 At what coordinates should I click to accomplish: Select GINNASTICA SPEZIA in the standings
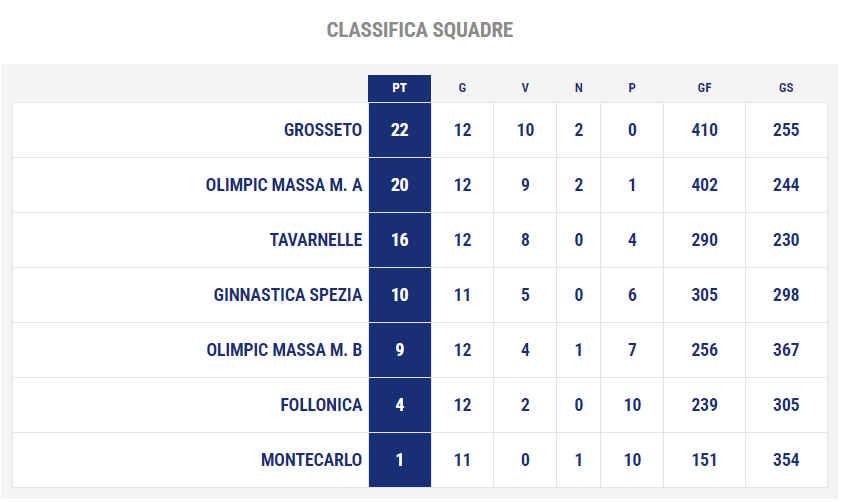pyautogui.click(x=288, y=295)
